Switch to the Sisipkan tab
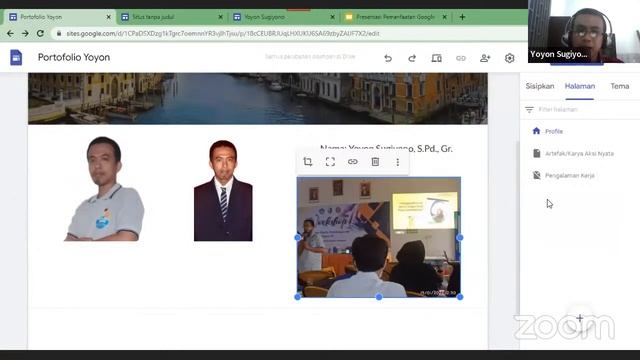Viewport: 640px width, 360px height. [540, 86]
